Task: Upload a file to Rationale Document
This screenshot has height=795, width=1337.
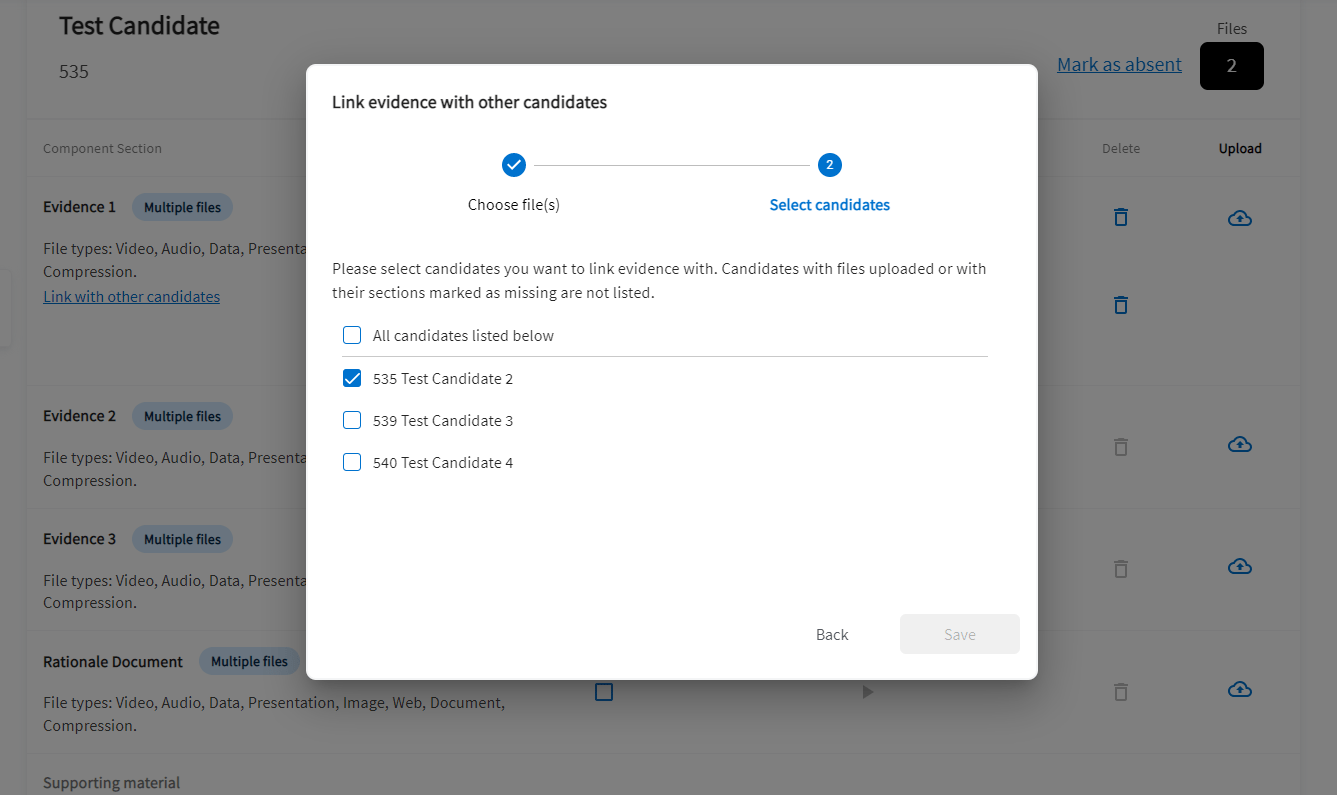Action: [x=1239, y=689]
